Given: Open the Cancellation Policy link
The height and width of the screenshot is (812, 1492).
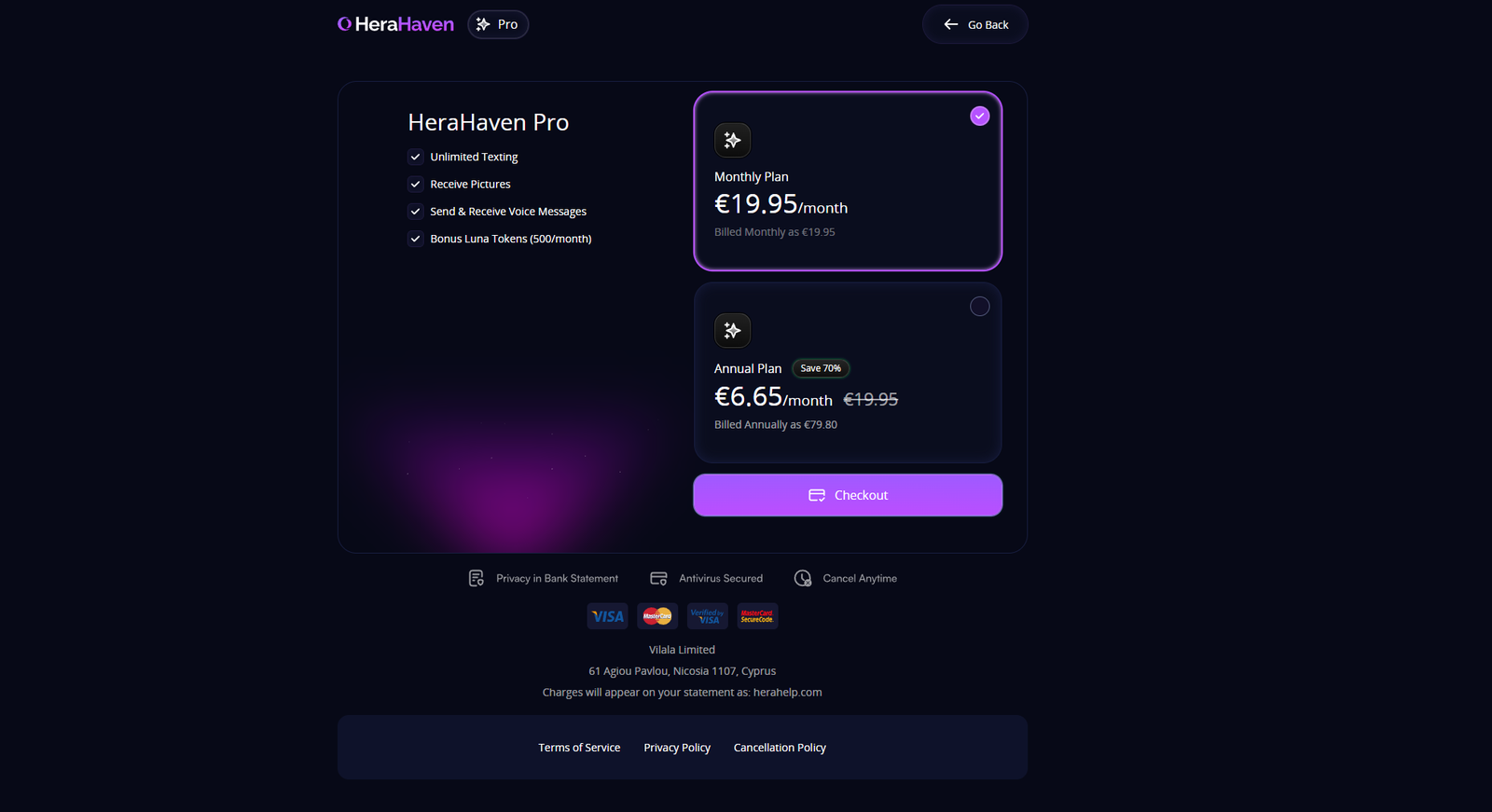Looking at the screenshot, I should pyautogui.click(x=780, y=748).
